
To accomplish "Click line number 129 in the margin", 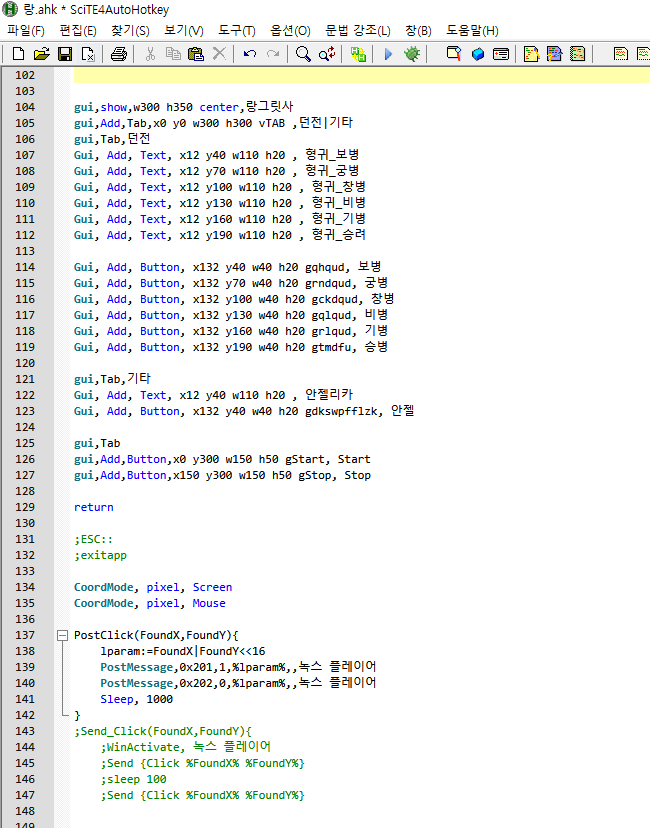I will click(25, 507).
